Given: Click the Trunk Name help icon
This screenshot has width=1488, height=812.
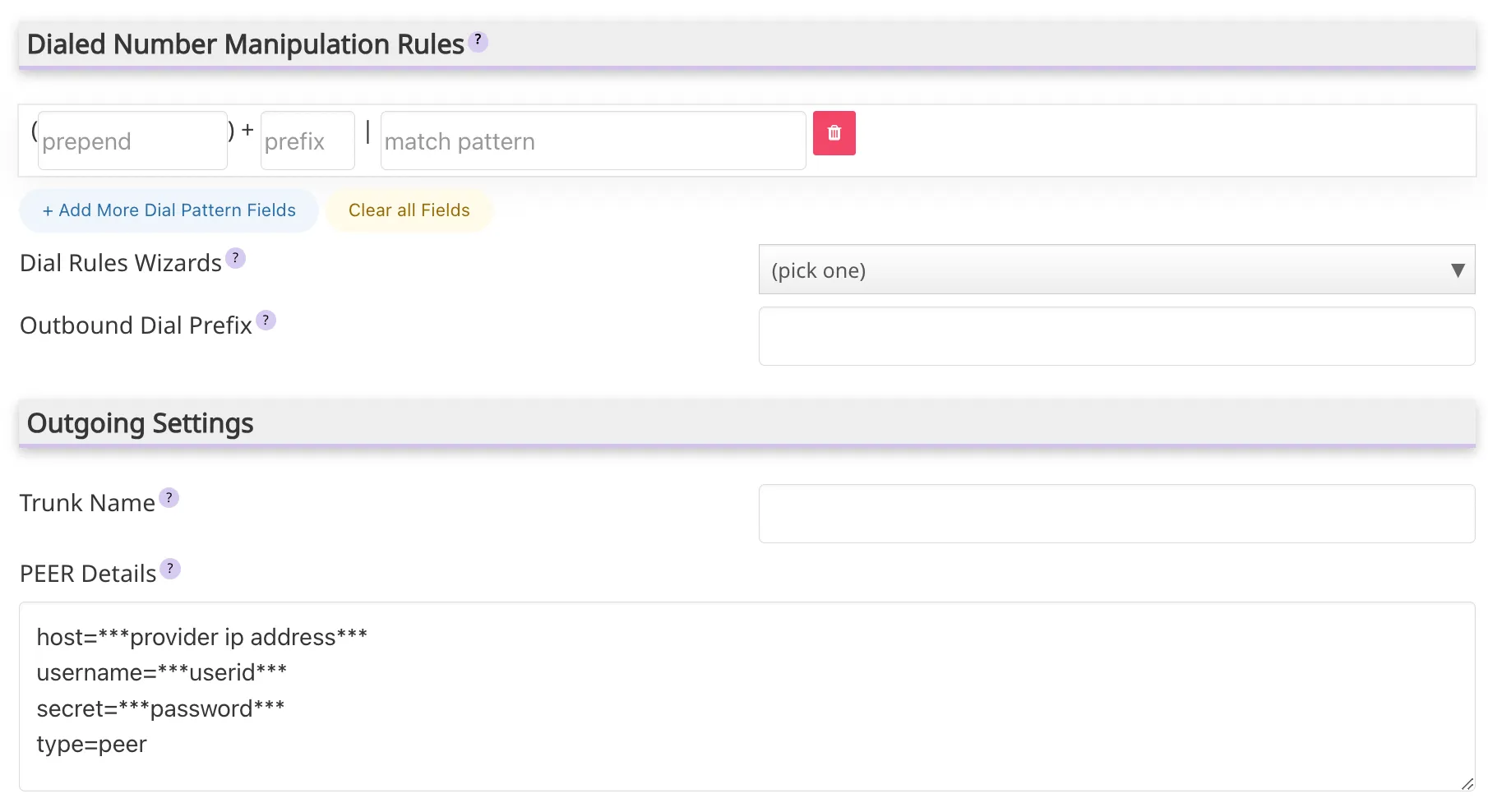Looking at the screenshot, I should coord(169,497).
